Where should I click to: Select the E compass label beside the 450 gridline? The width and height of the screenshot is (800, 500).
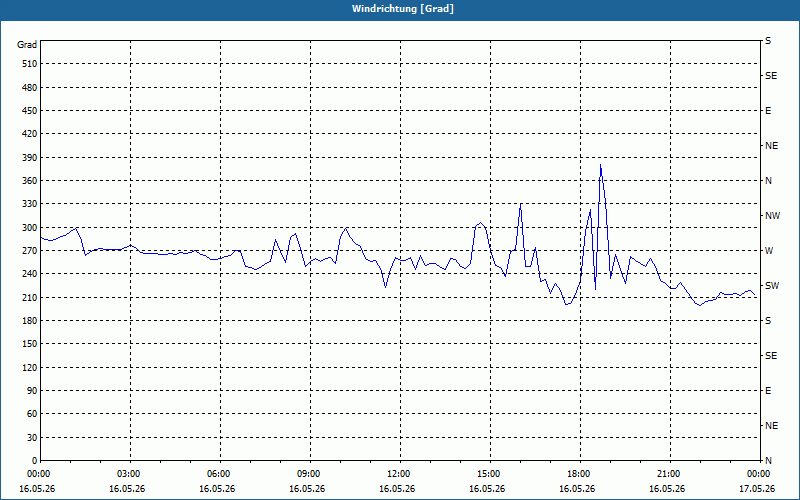(768, 111)
